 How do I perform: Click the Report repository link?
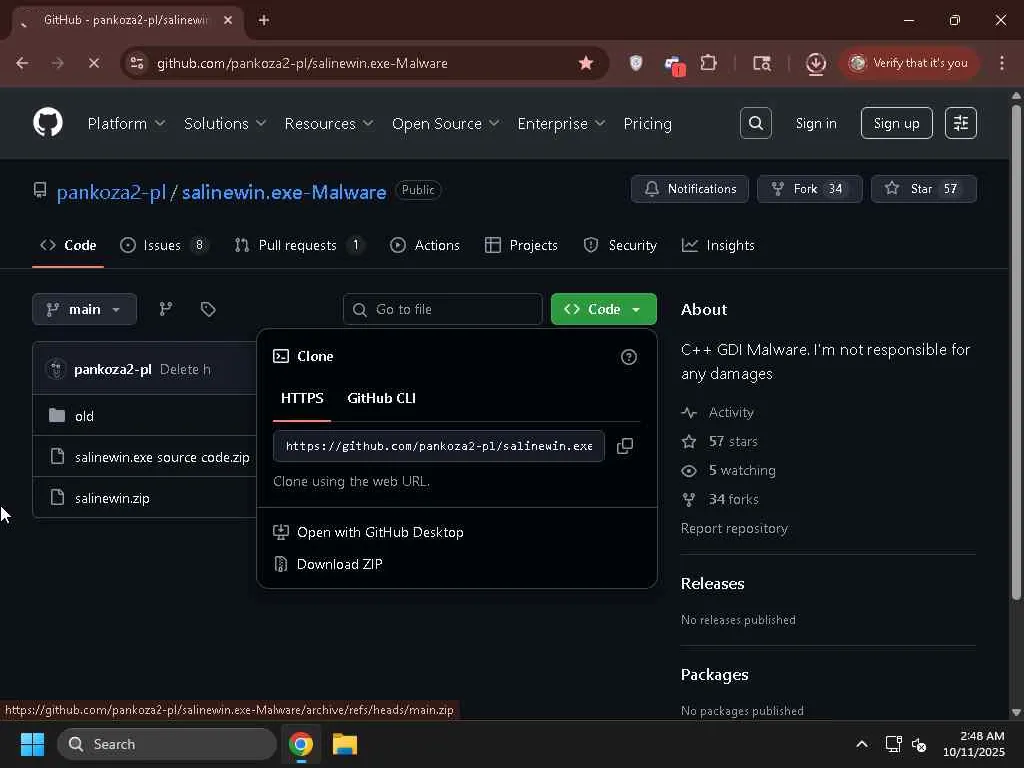pyautogui.click(x=734, y=528)
